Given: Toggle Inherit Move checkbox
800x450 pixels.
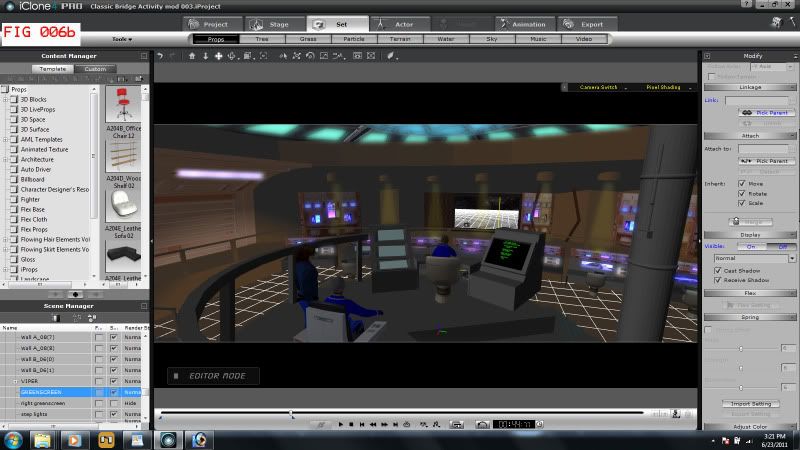Looking at the screenshot, I should (x=742, y=184).
